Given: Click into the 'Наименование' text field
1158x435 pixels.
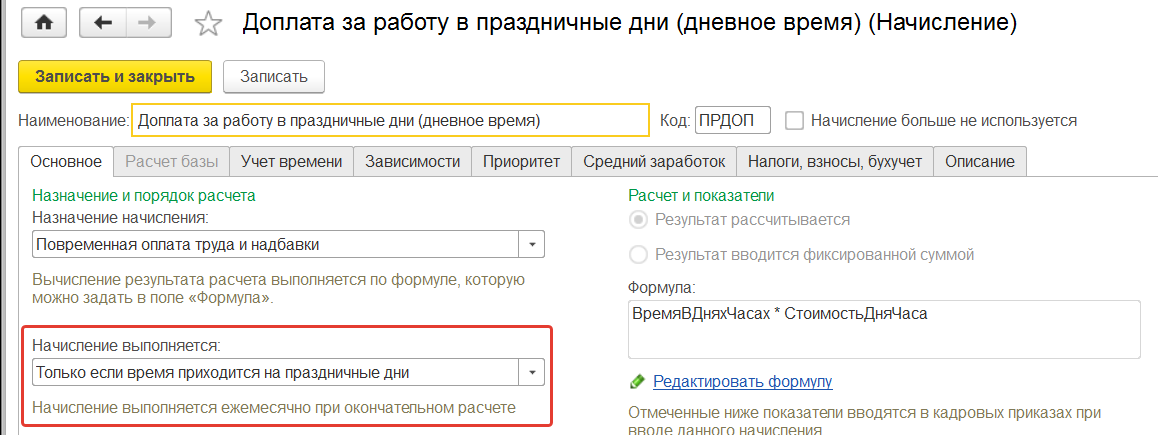Looking at the screenshot, I should [x=390, y=121].
